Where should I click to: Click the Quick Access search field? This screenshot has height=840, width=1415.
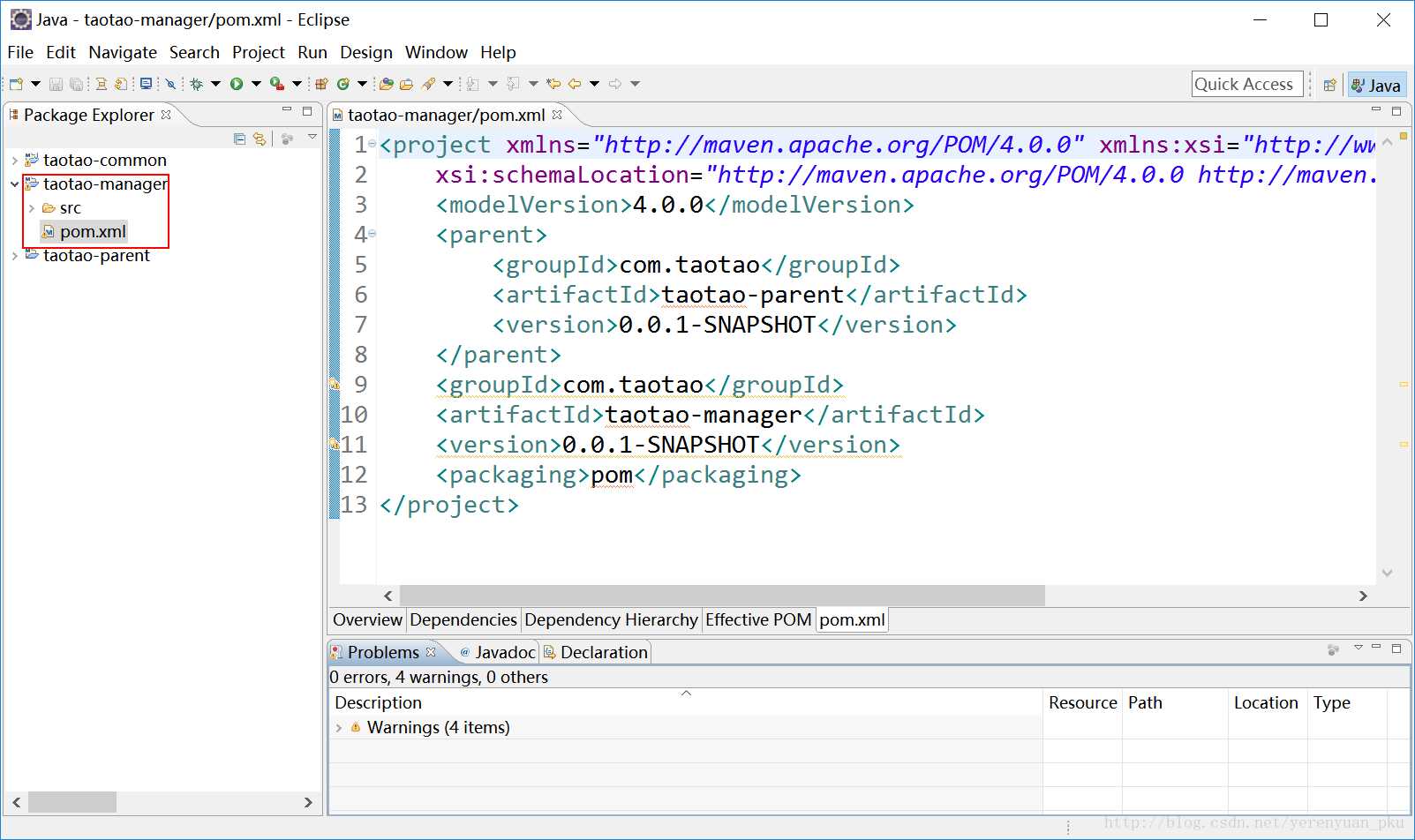coord(1246,84)
